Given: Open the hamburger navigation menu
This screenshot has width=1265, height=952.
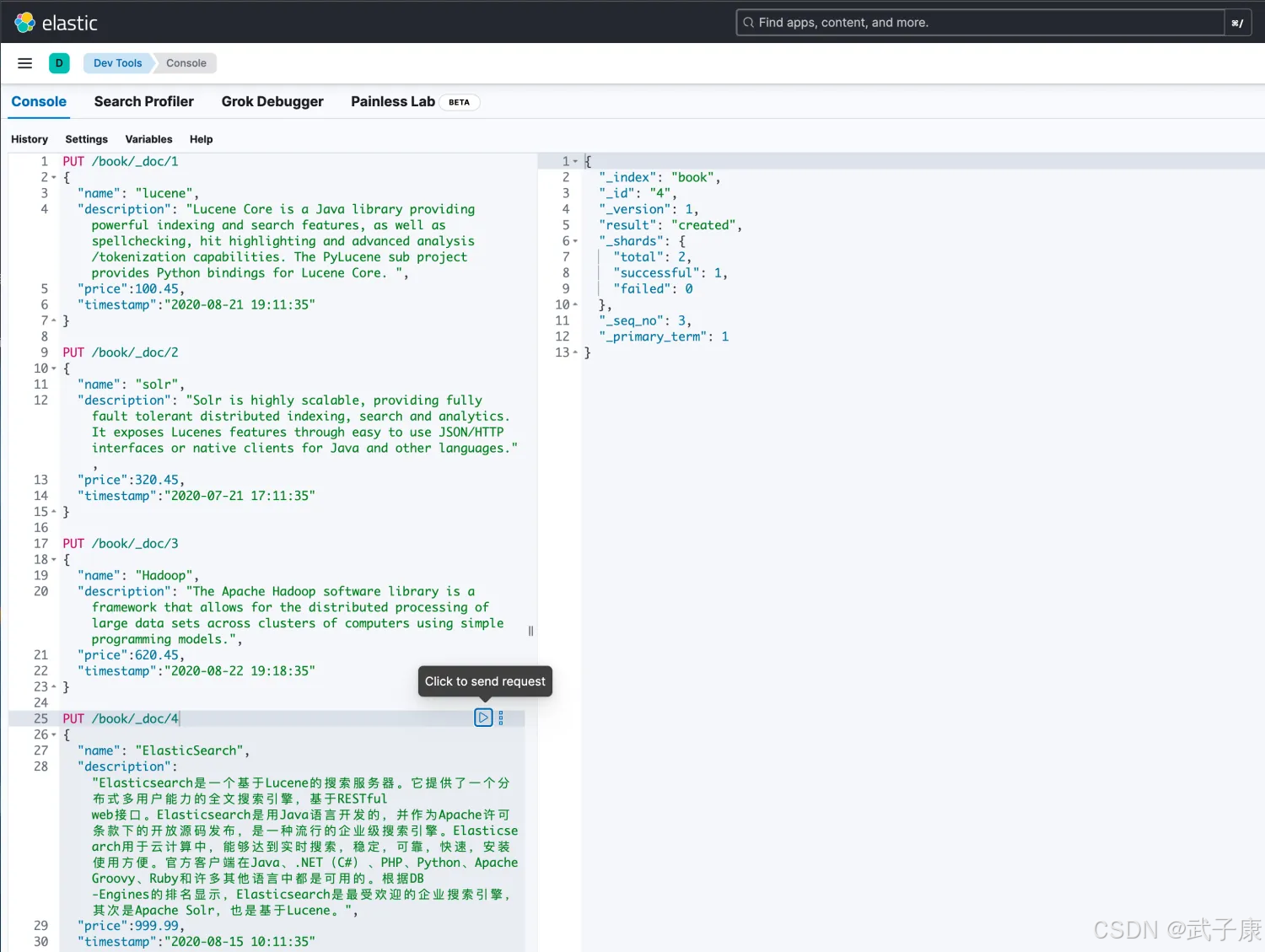Looking at the screenshot, I should click(25, 63).
